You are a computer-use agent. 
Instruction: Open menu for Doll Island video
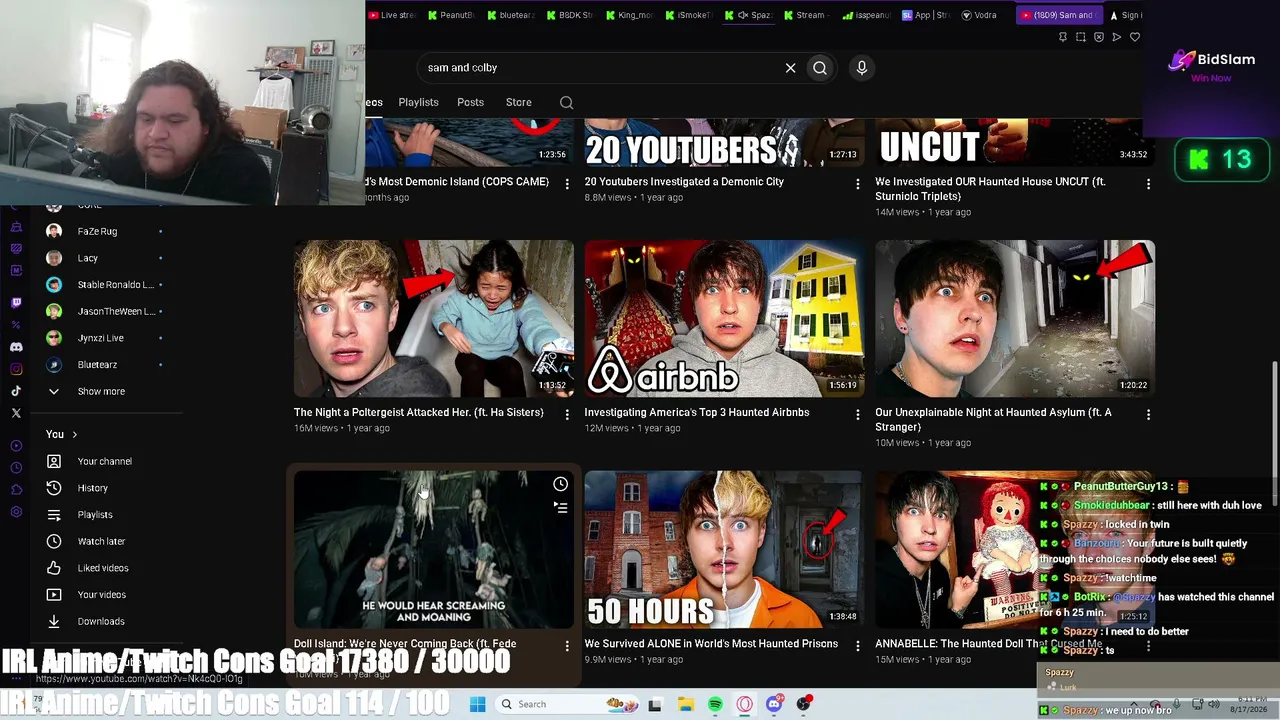pyautogui.click(x=567, y=646)
